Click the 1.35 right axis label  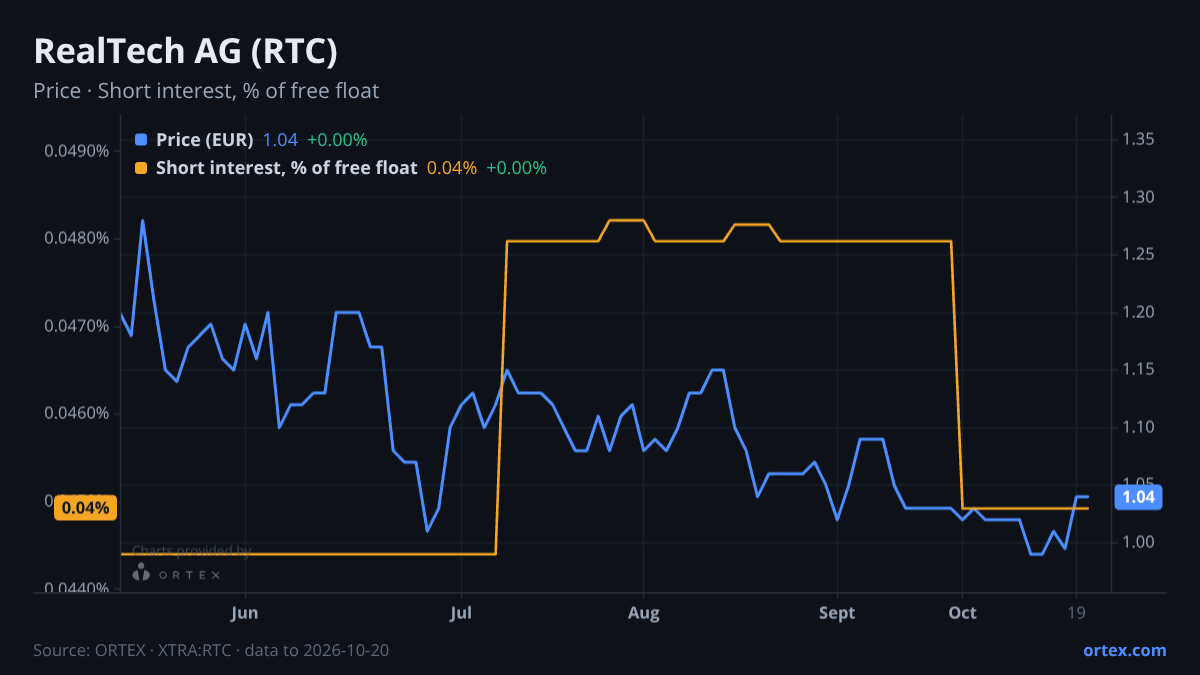point(1139,139)
